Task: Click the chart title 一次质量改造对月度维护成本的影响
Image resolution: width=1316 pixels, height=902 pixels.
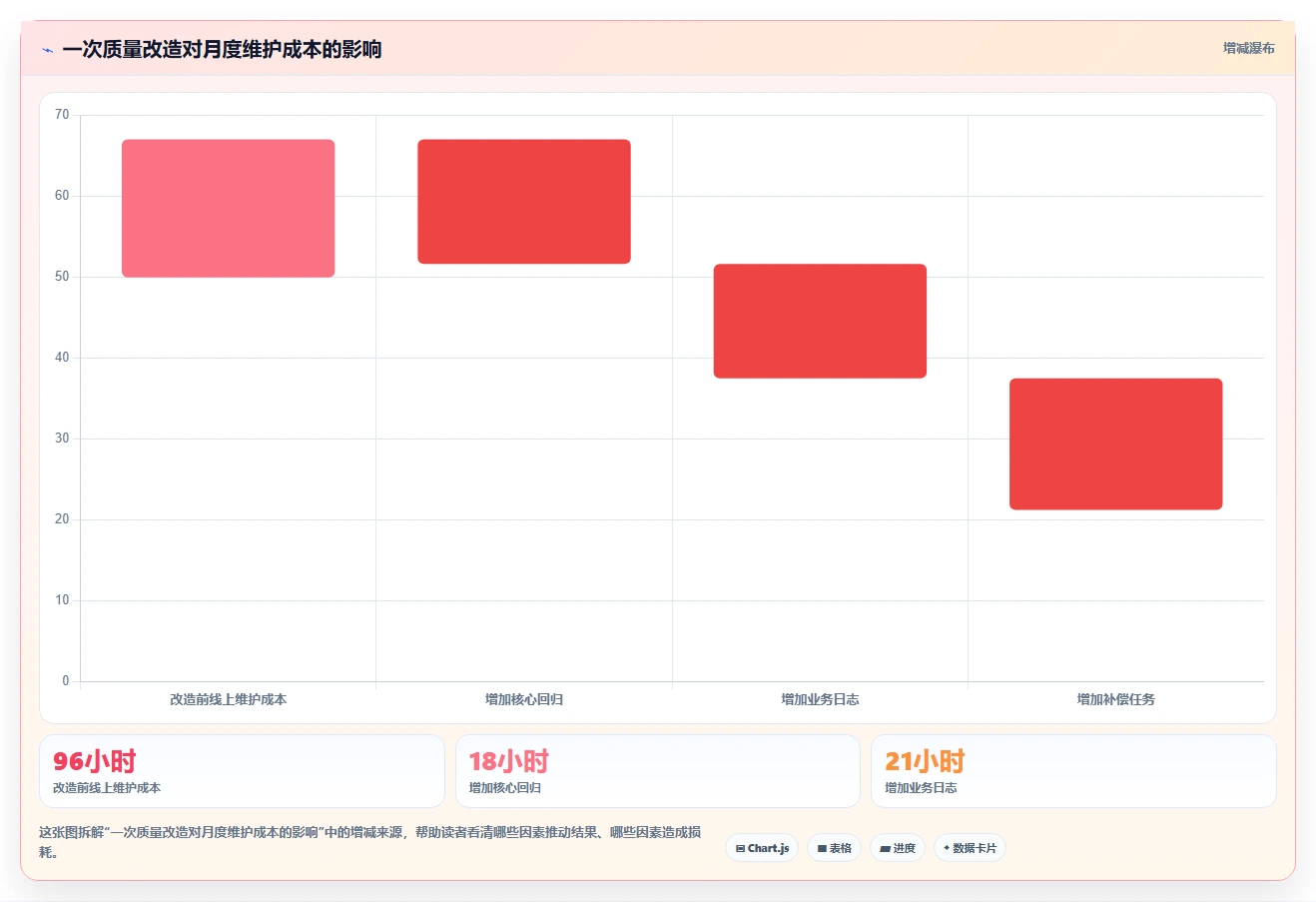Action: coord(222,50)
